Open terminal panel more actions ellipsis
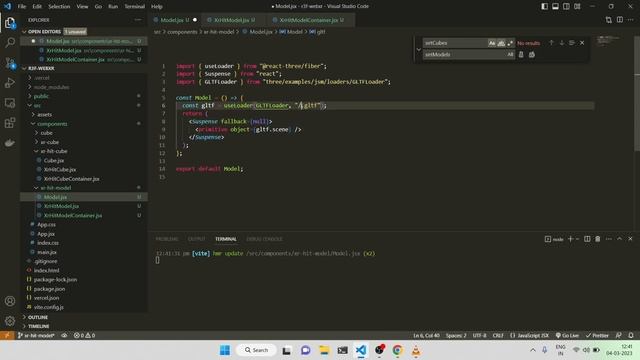 click(609, 239)
